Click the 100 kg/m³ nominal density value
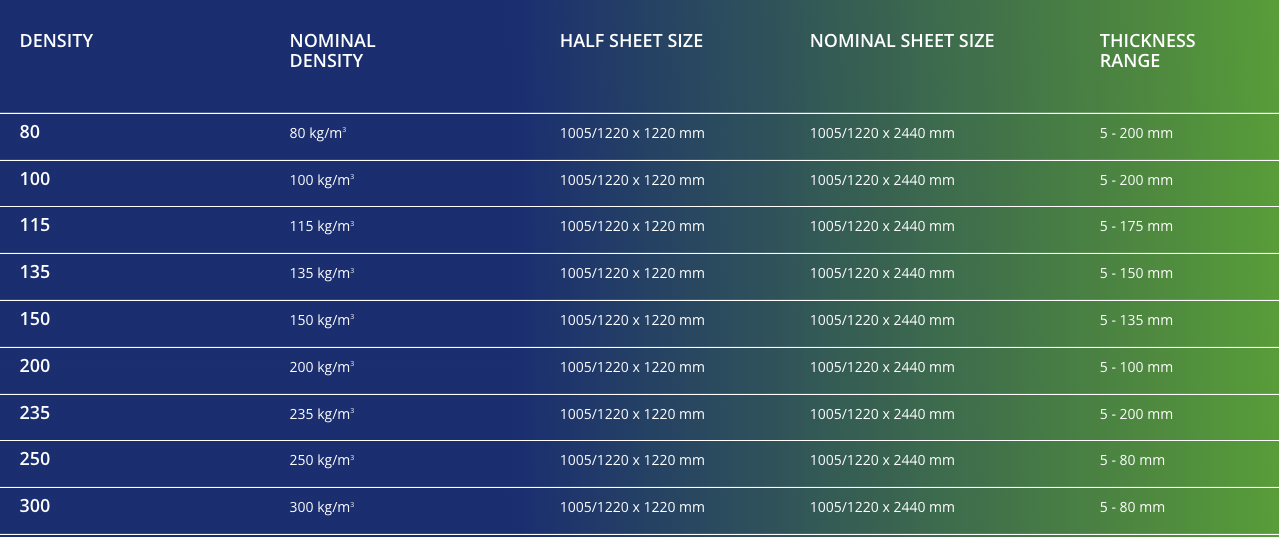The width and height of the screenshot is (1279, 537). [x=321, y=180]
